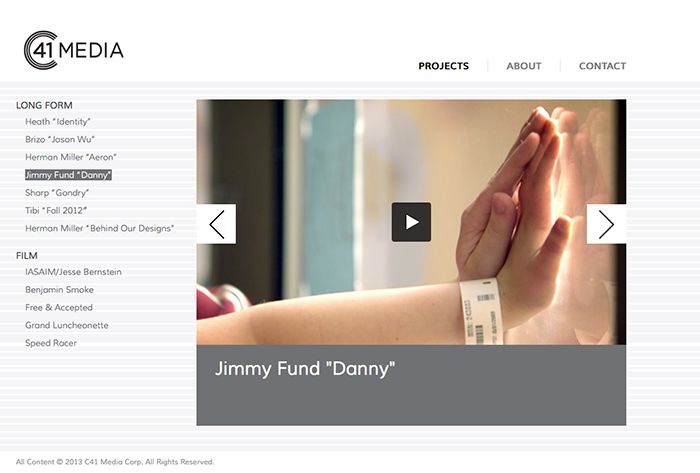Advance to the next project slide
This screenshot has width=700, height=473.
(606, 224)
